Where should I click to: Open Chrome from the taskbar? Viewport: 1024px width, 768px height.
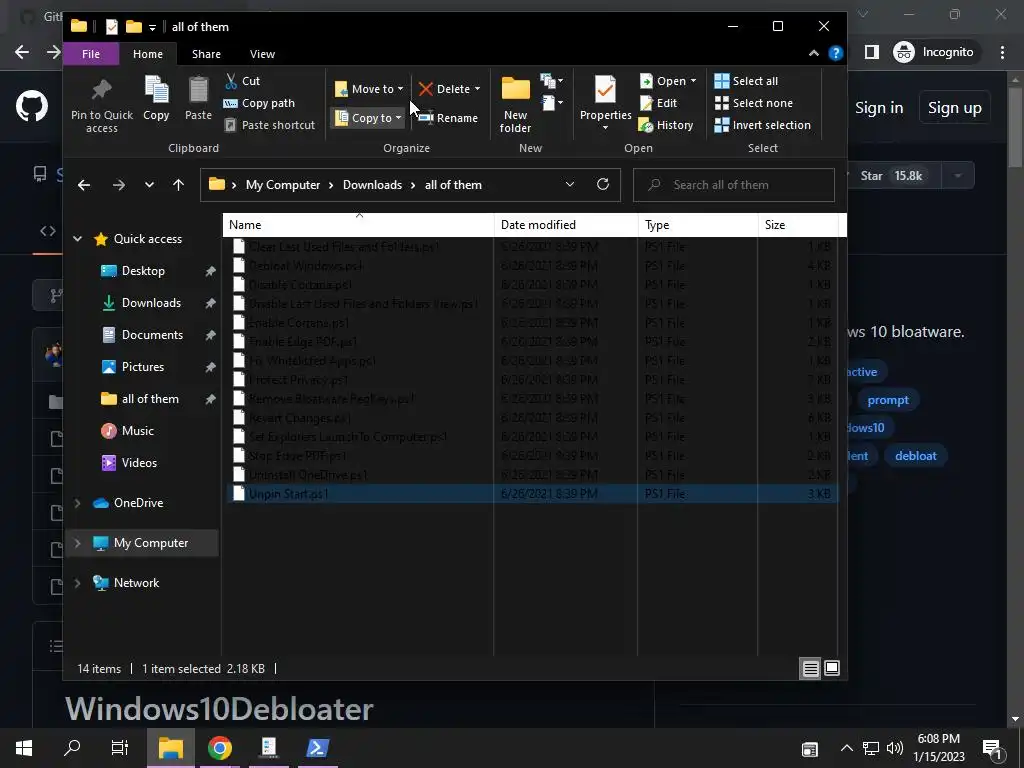point(220,748)
